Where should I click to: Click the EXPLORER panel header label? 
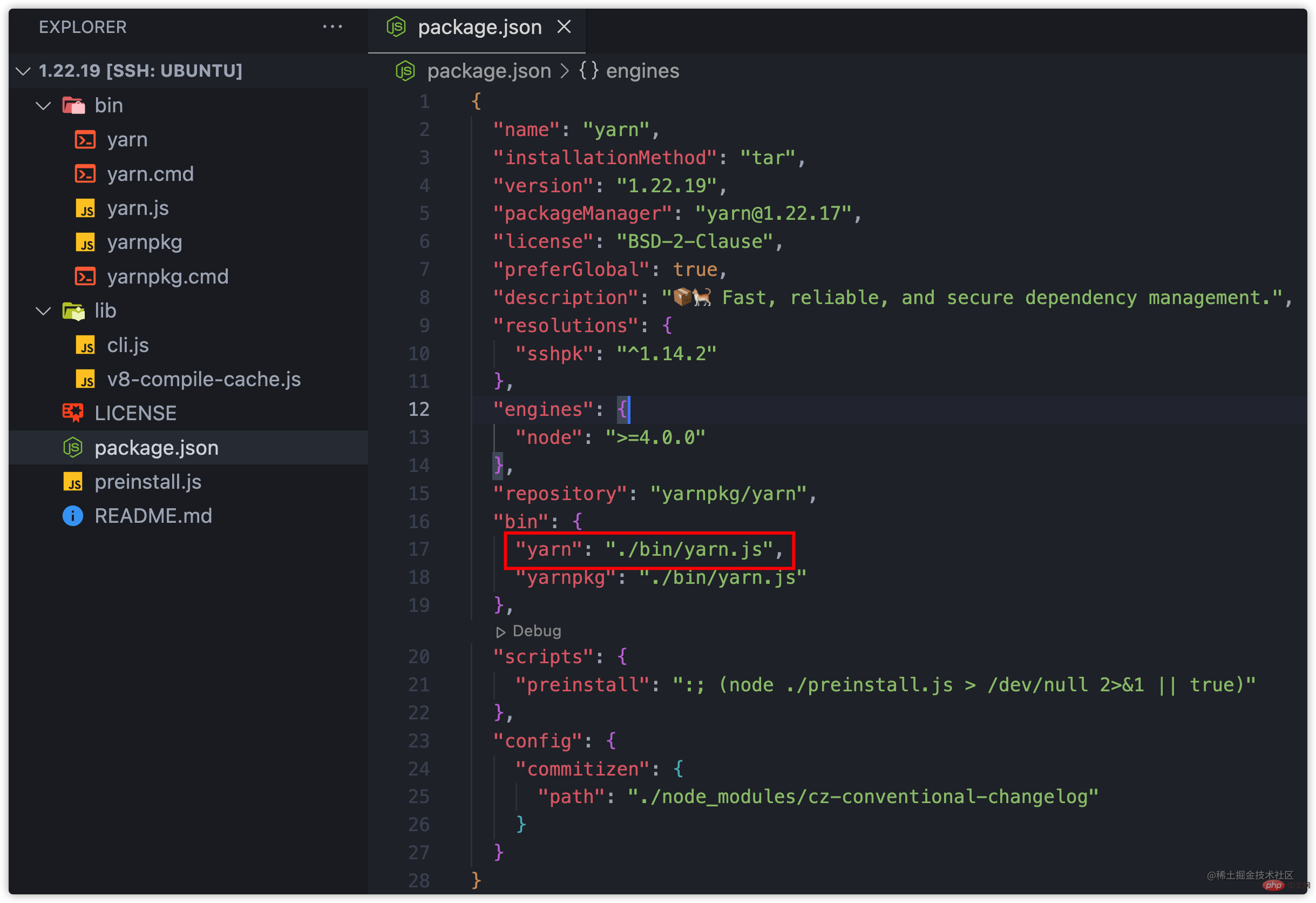click(83, 27)
